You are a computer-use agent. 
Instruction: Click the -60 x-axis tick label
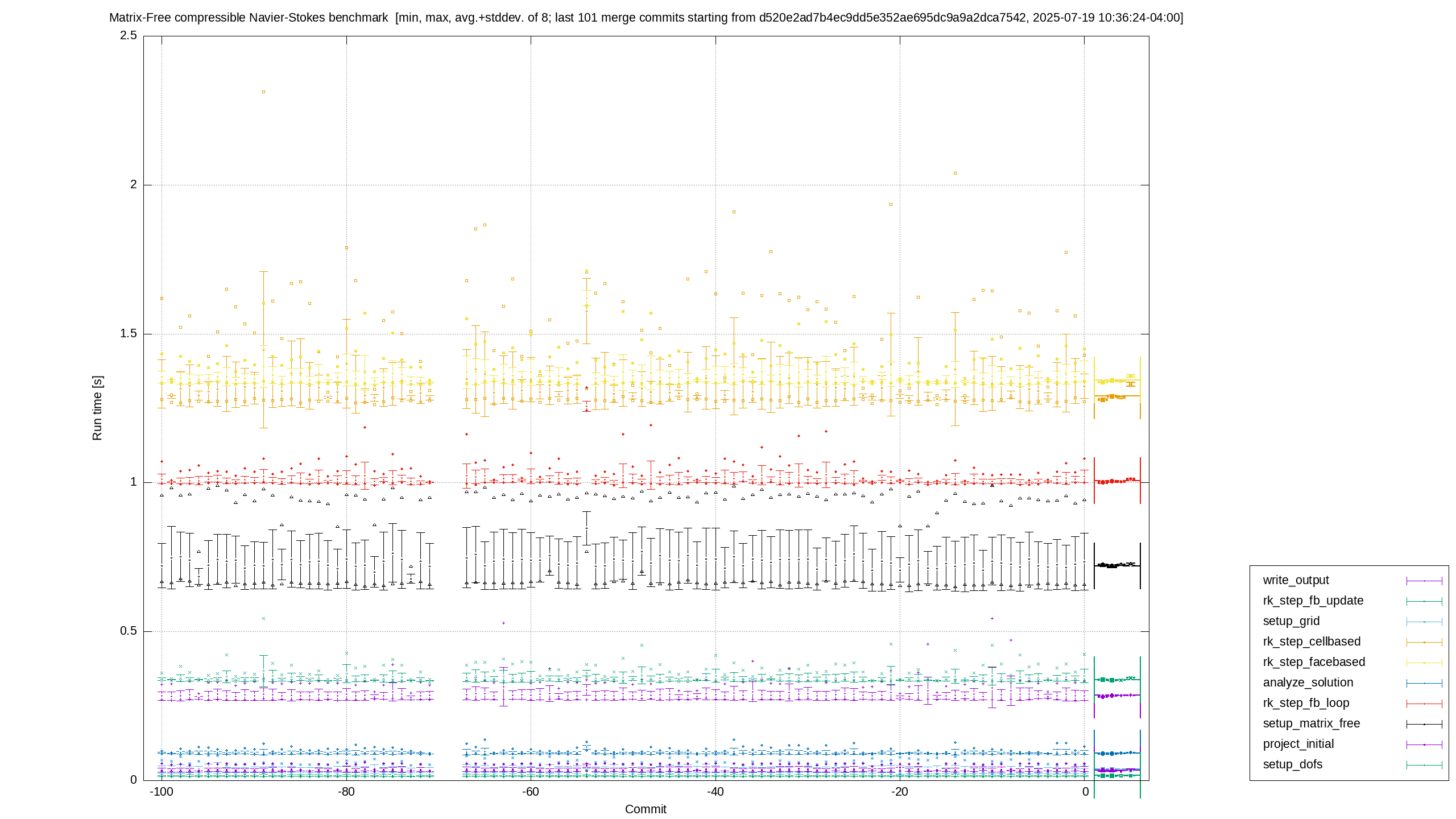[530, 792]
